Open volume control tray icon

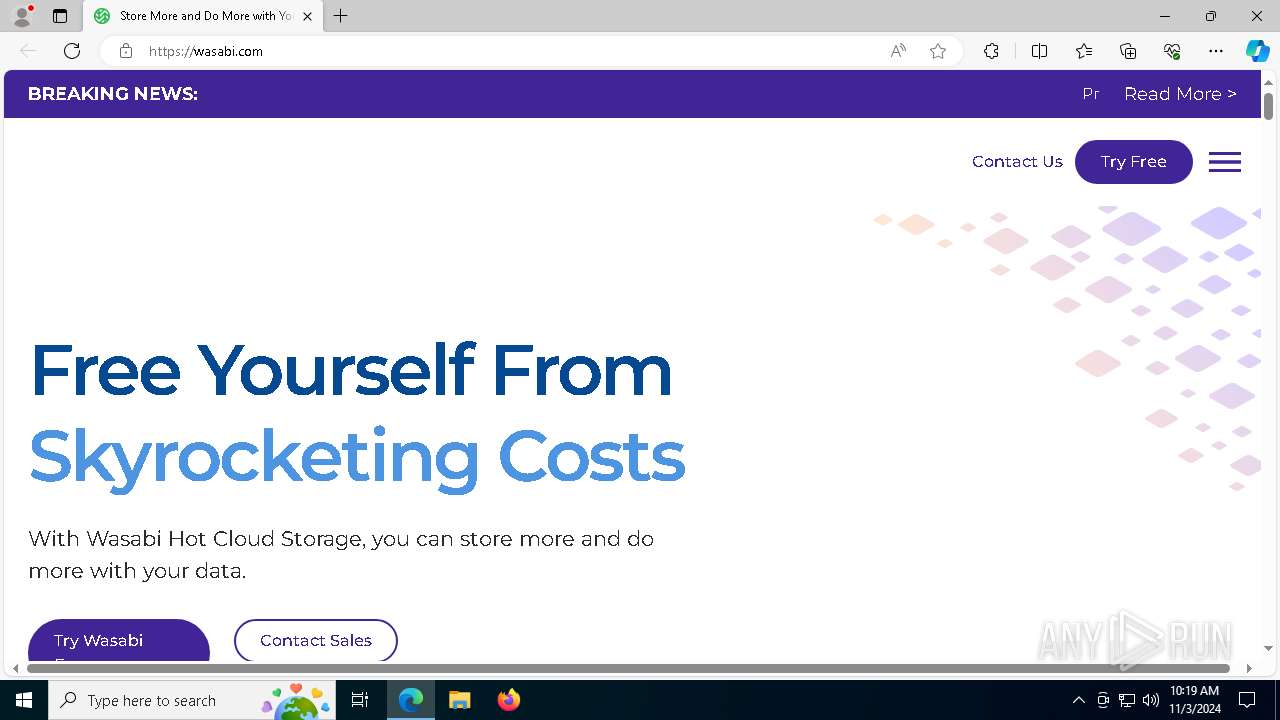point(1151,700)
